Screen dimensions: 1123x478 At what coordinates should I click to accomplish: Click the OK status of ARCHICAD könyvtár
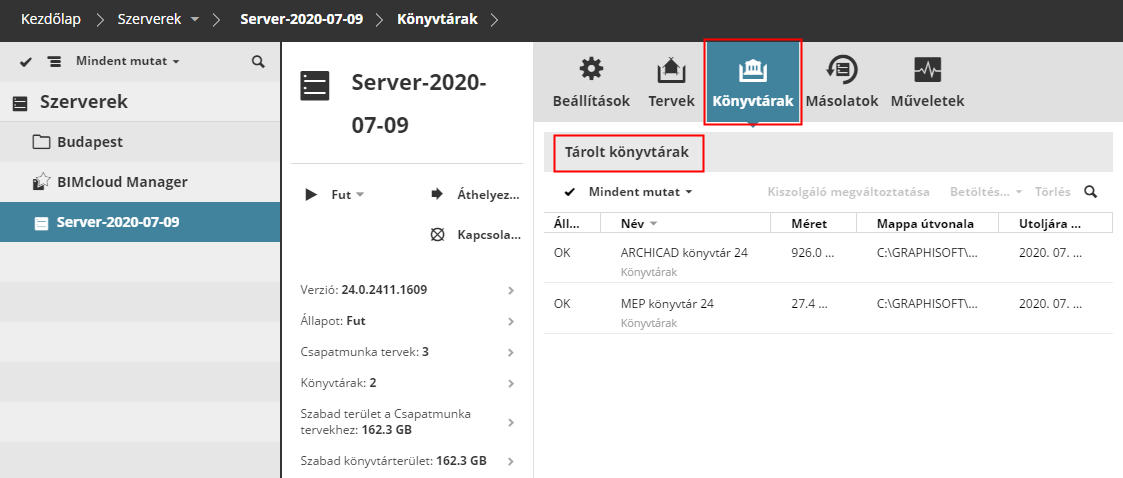(x=562, y=253)
